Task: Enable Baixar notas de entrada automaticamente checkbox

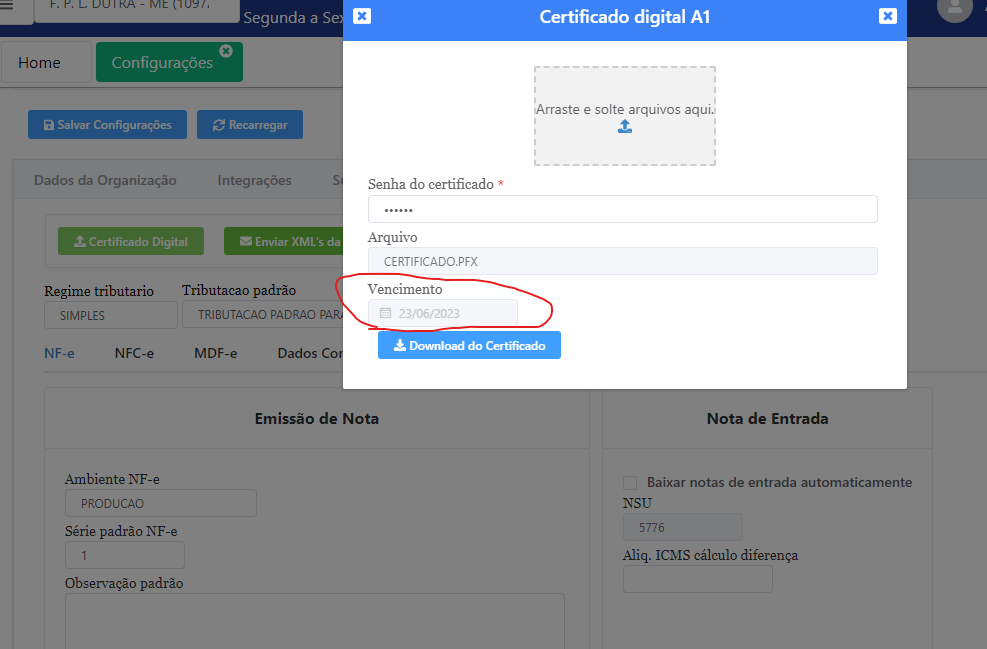Action: coord(630,482)
